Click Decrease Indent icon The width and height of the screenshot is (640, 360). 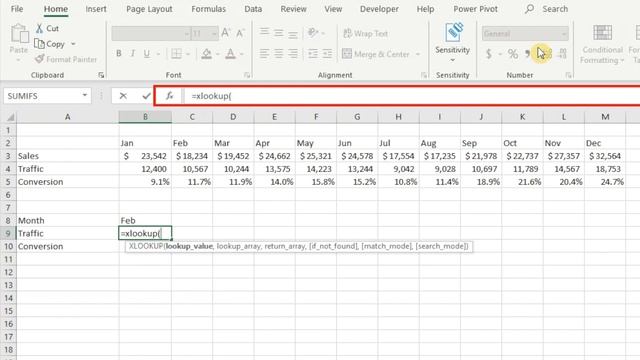(313, 53)
